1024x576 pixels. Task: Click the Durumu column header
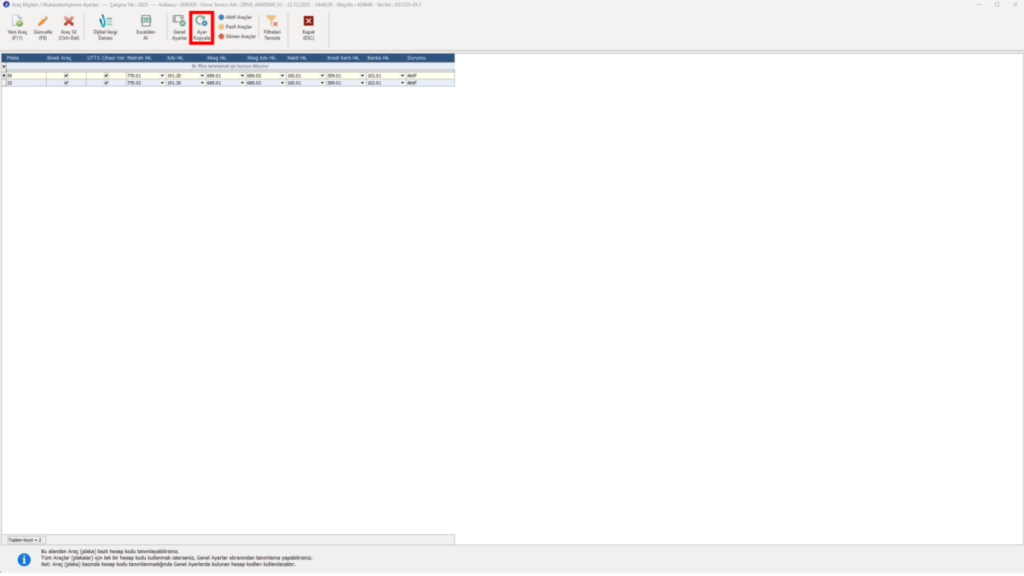pos(430,58)
